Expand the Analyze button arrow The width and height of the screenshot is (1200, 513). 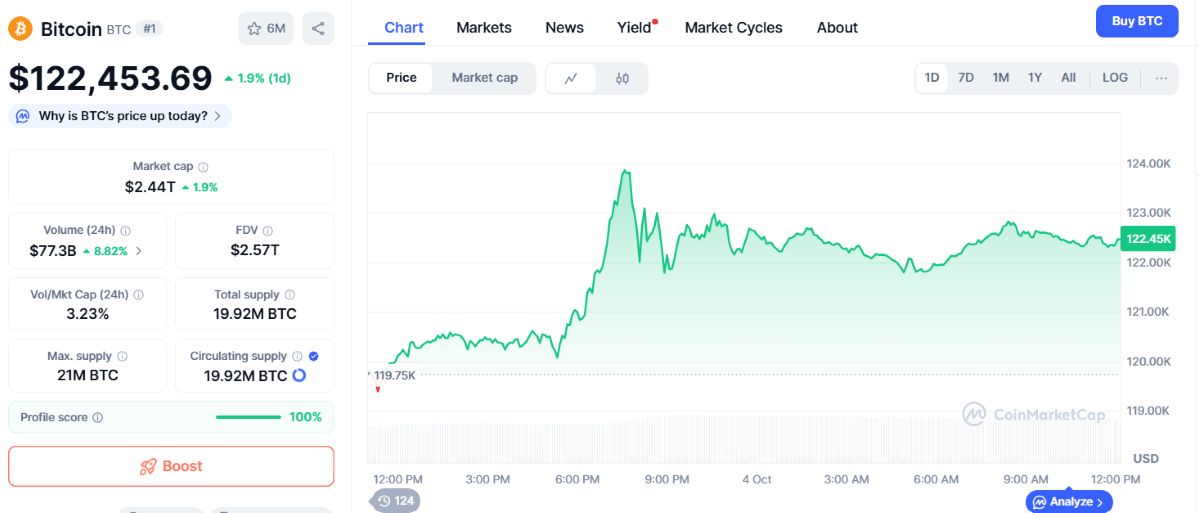[1100, 502]
